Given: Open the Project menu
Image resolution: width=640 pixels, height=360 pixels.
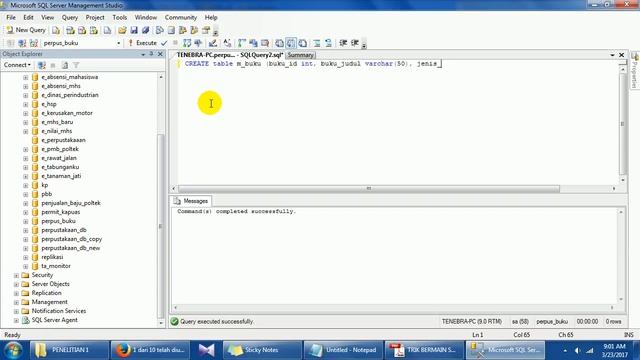Looking at the screenshot, I should [95, 18].
